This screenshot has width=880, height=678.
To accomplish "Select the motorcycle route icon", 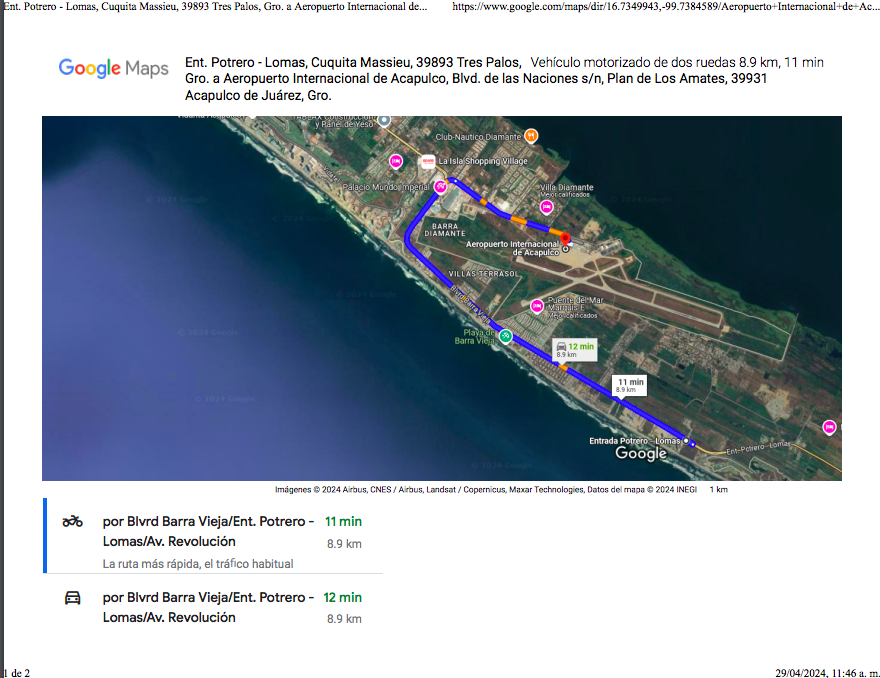I will point(72,521).
